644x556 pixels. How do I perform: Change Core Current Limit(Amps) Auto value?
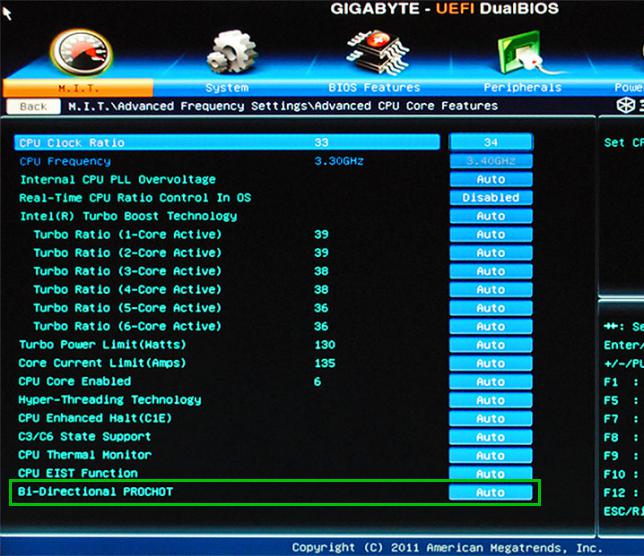pos(491,363)
